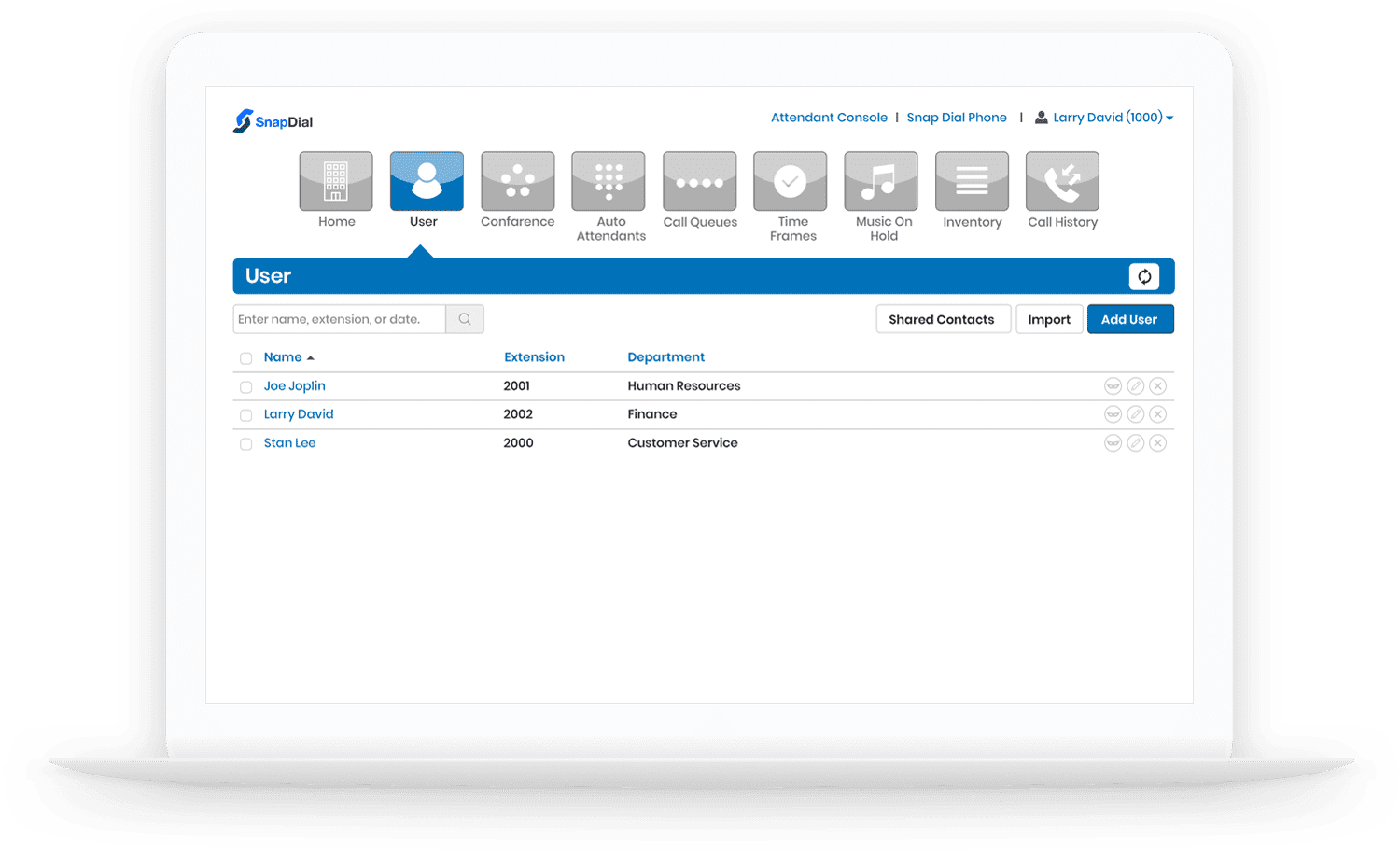Click the search magnifier icon
The height and width of the screenshot is (852, 1400).
465,319
